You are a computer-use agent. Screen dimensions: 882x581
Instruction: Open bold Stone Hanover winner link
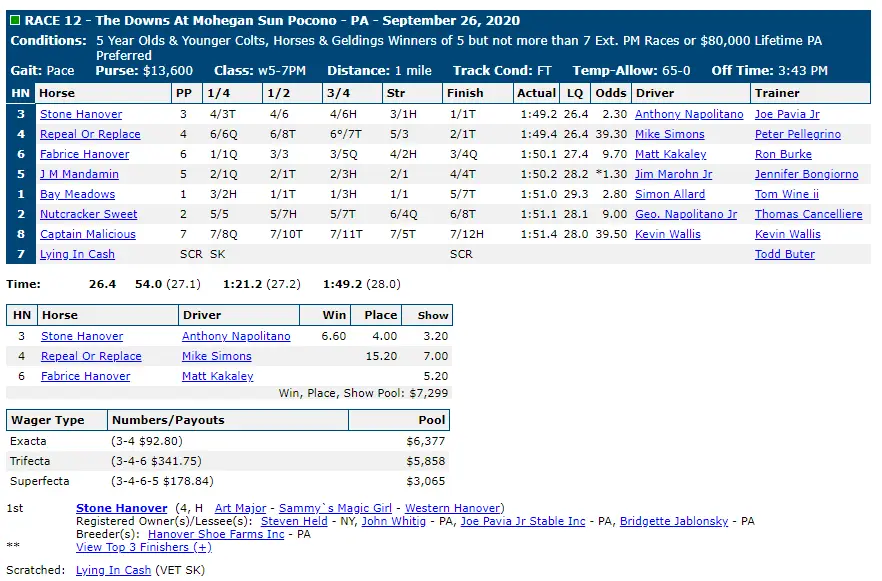click(122, 508)
